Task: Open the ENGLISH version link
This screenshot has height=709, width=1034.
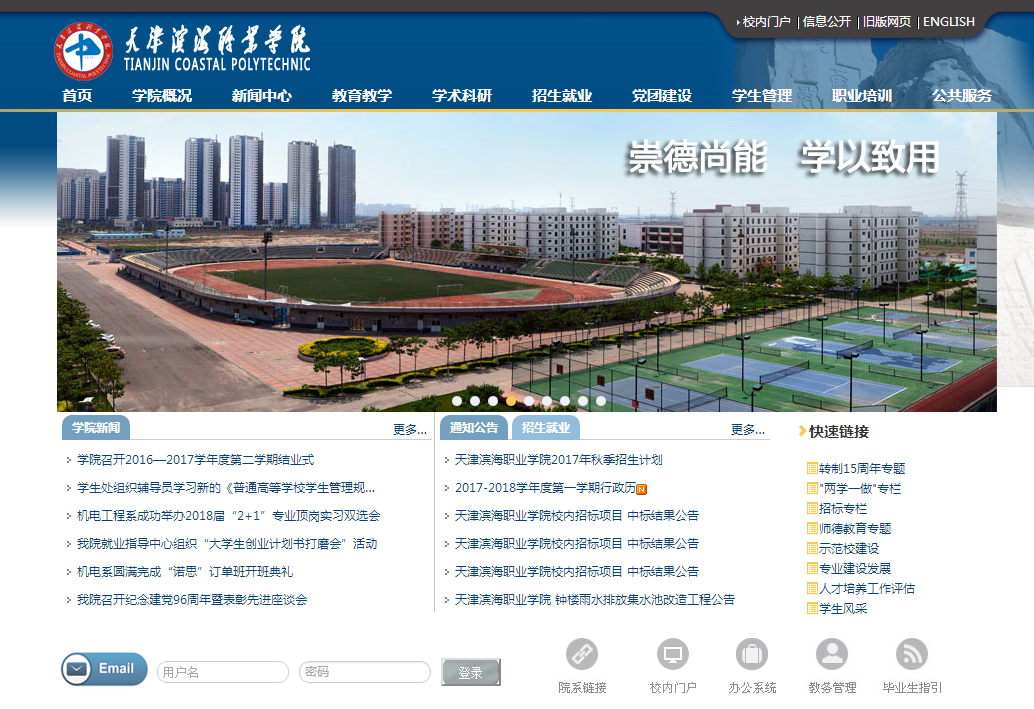Action: [x=948, y=21]
